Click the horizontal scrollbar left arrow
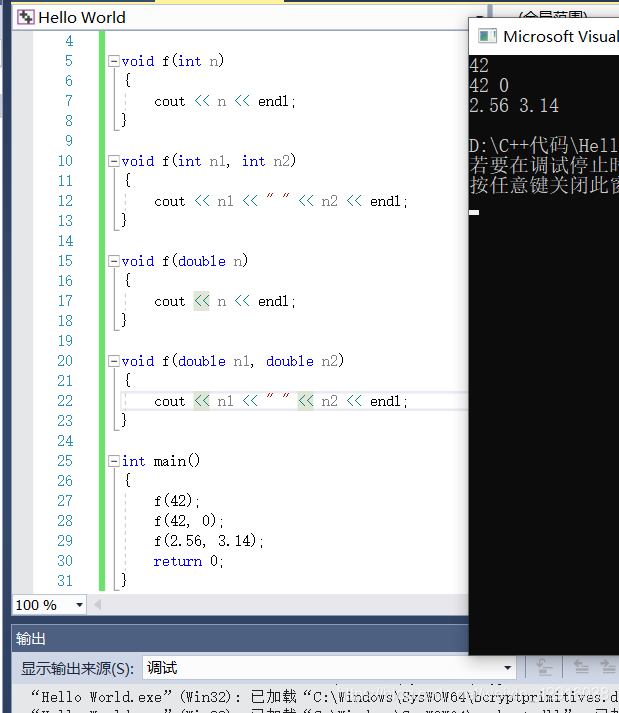619x713 pixels. pyautogui.click(x=97, y=605)
